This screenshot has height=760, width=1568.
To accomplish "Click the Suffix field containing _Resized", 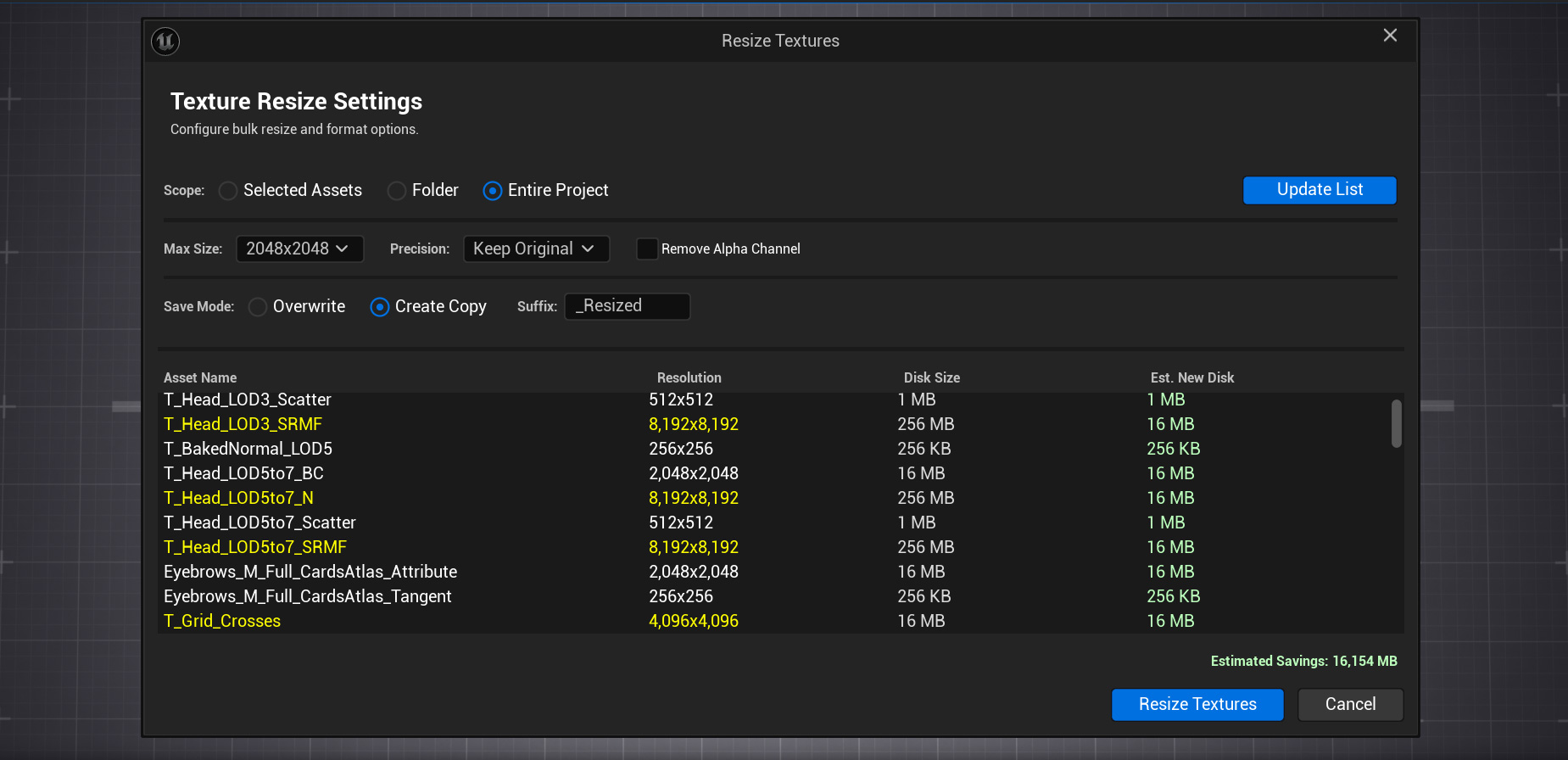I will point(628,306).
